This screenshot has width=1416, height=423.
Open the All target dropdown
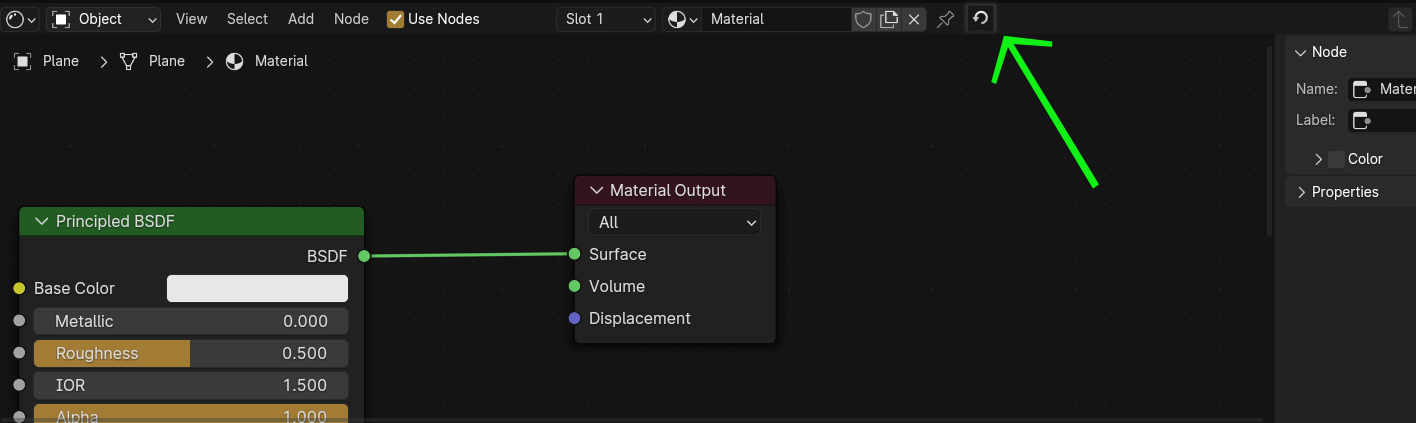click(x=674, y=222)
